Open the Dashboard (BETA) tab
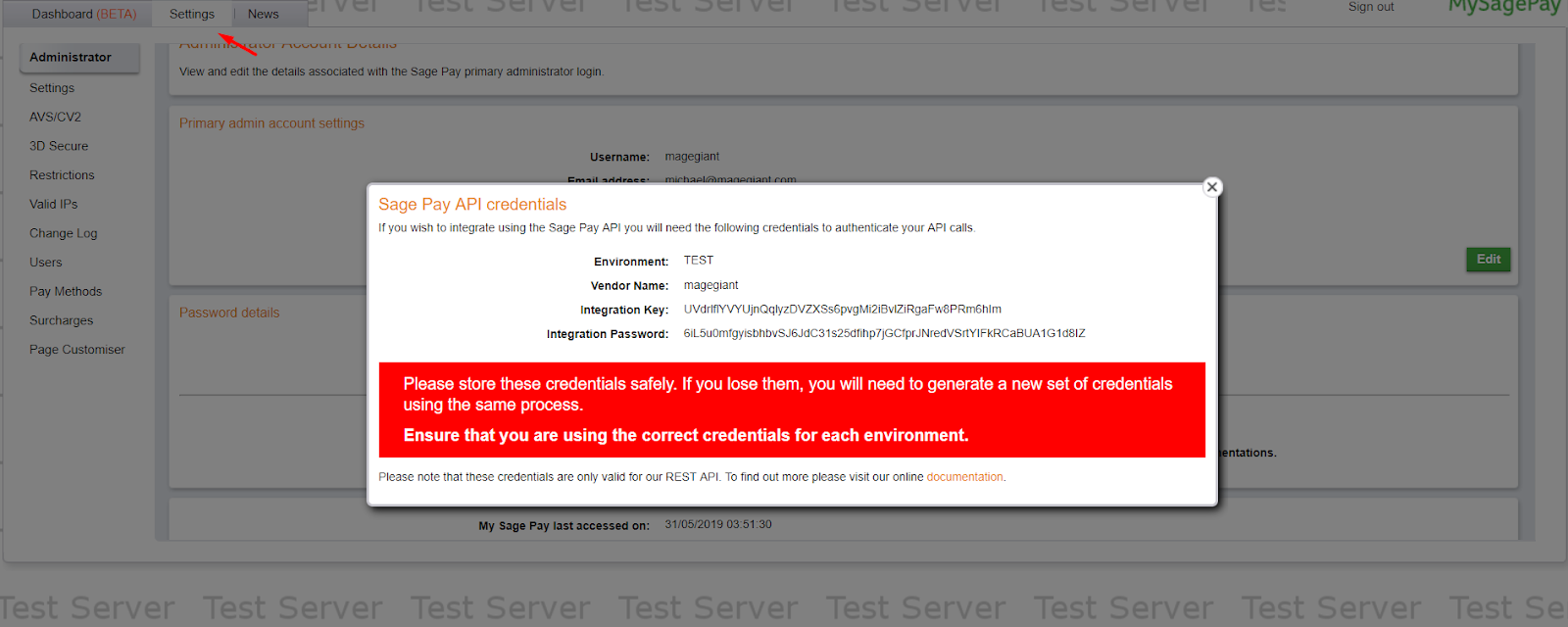1568x627 pixels. tap(84, 14)
